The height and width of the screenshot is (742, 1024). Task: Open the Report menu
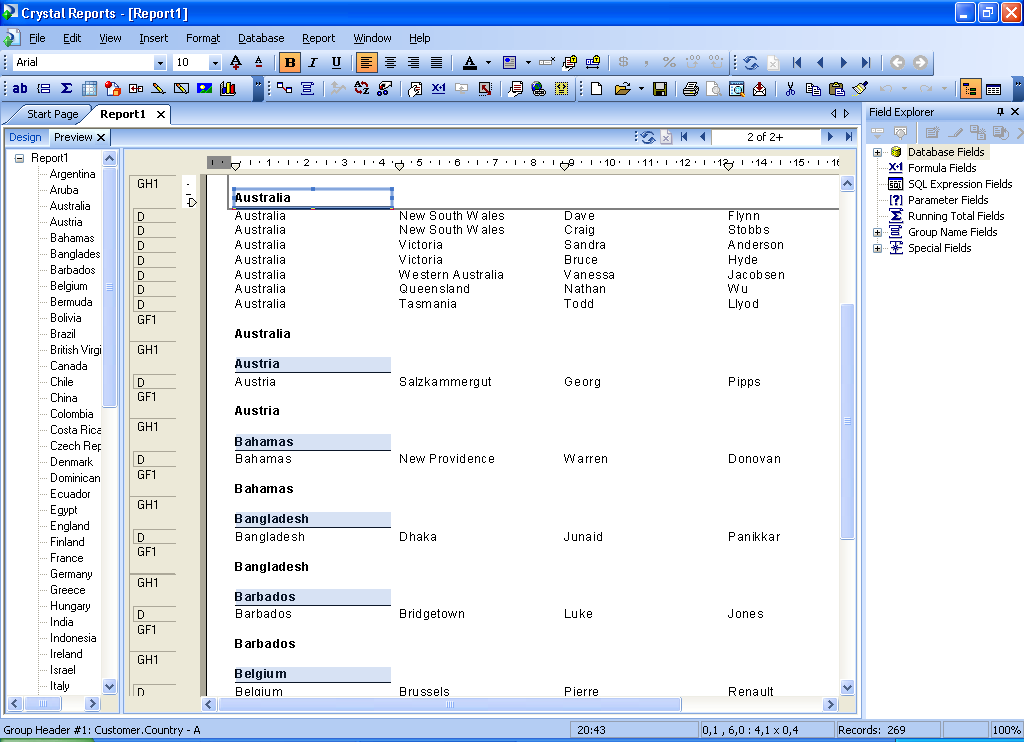[319, 38]
